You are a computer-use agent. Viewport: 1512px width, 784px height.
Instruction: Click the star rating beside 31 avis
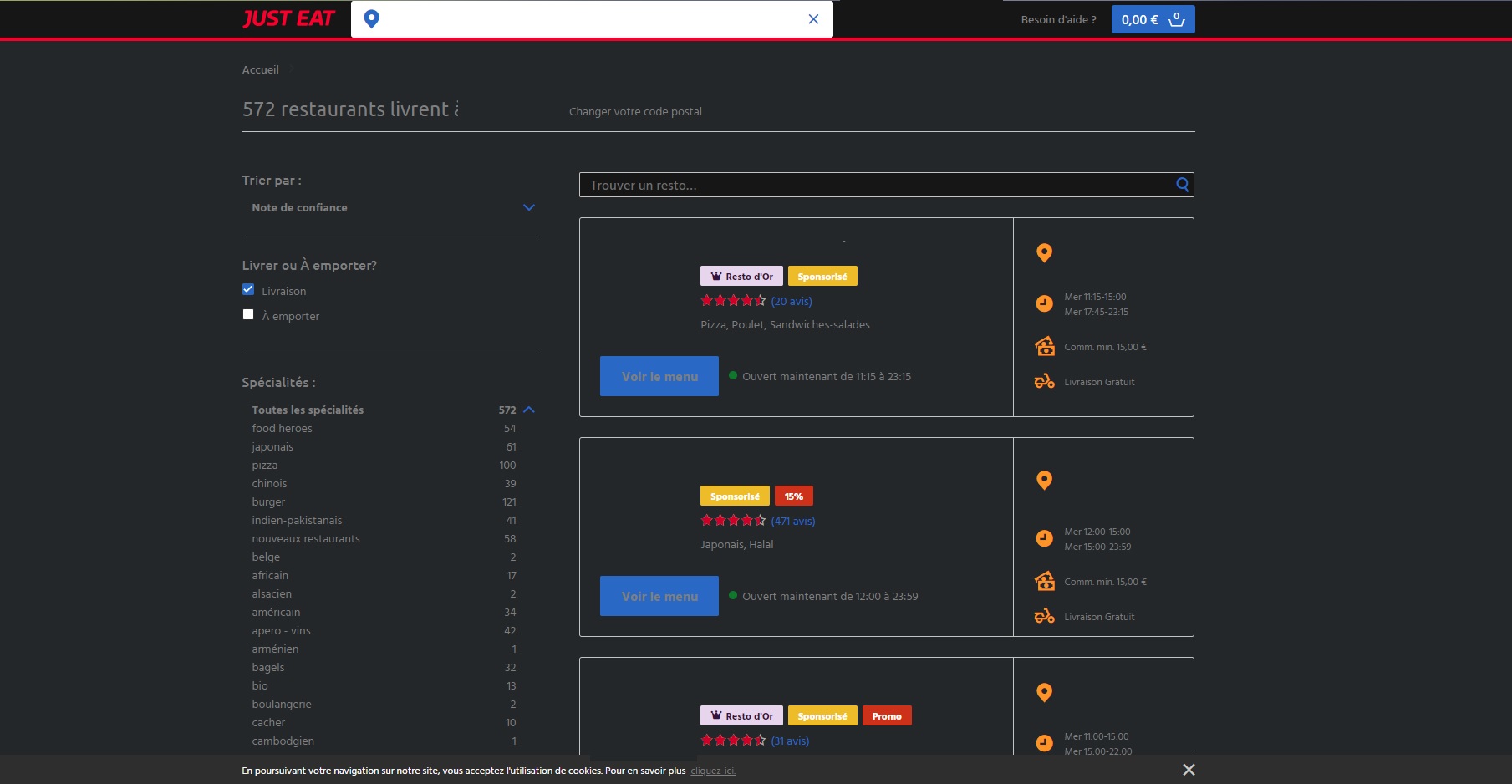click(x=733, y=741)
